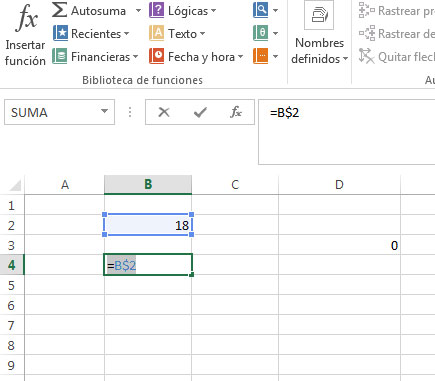Open the Fecha y hora icon
435x381 pixels.
[x=156, y=56]
